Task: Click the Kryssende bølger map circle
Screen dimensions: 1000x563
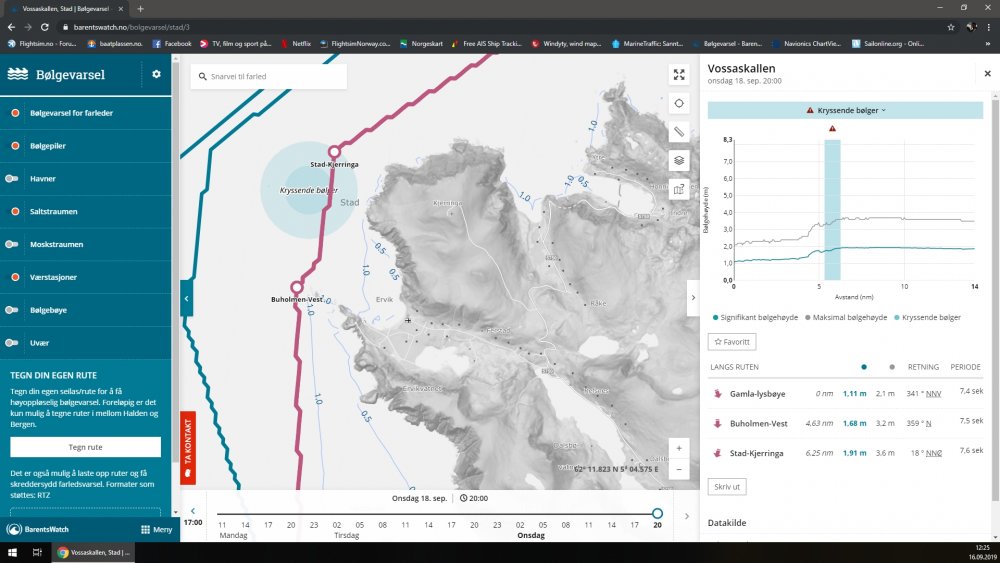Action: 309,190
